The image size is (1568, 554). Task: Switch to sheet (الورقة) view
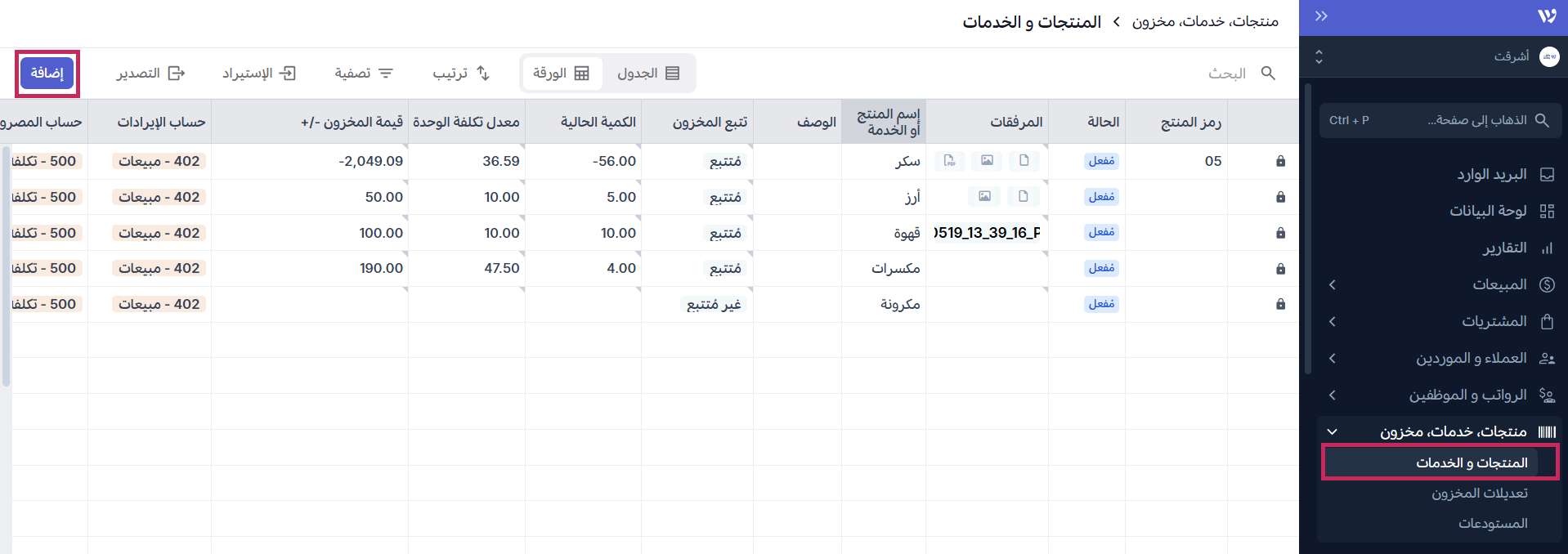pos(561,74)
